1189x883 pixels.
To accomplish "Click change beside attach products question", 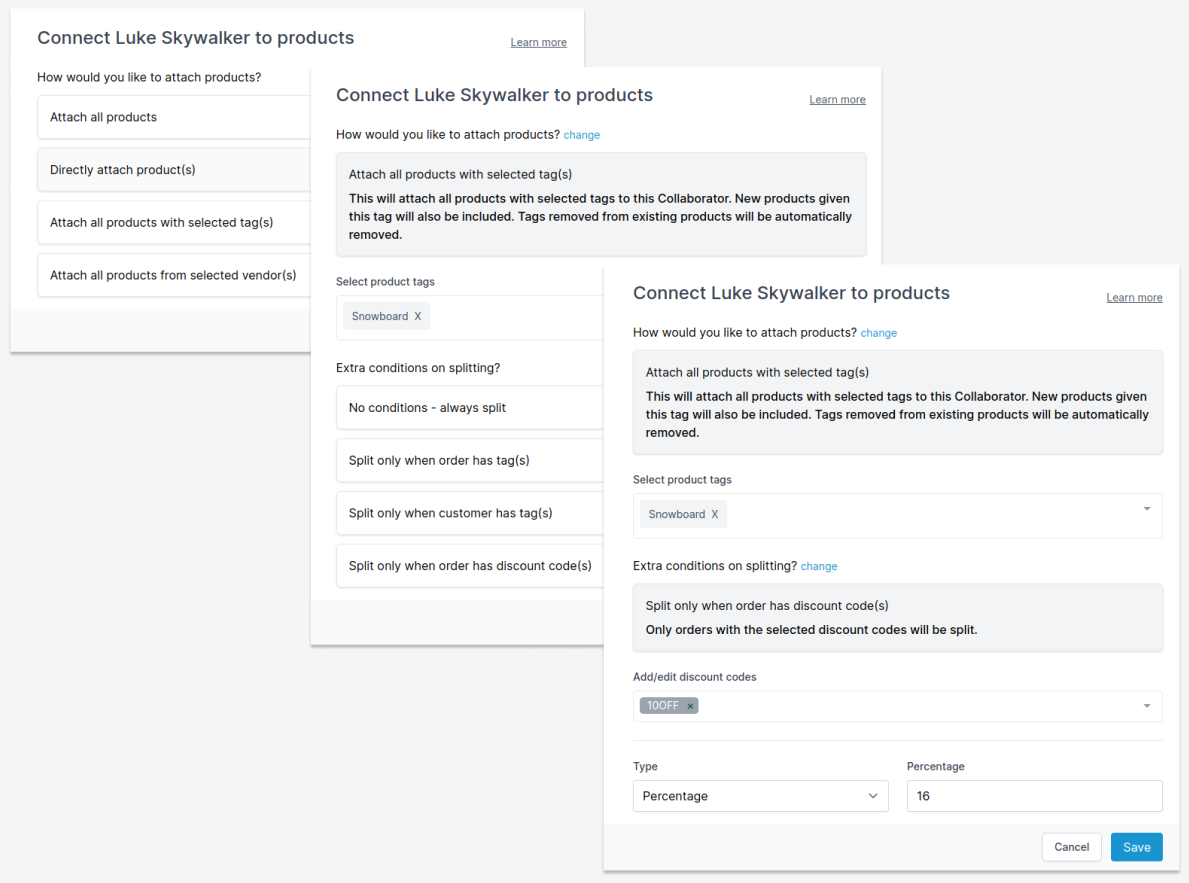I will (878, 332).
